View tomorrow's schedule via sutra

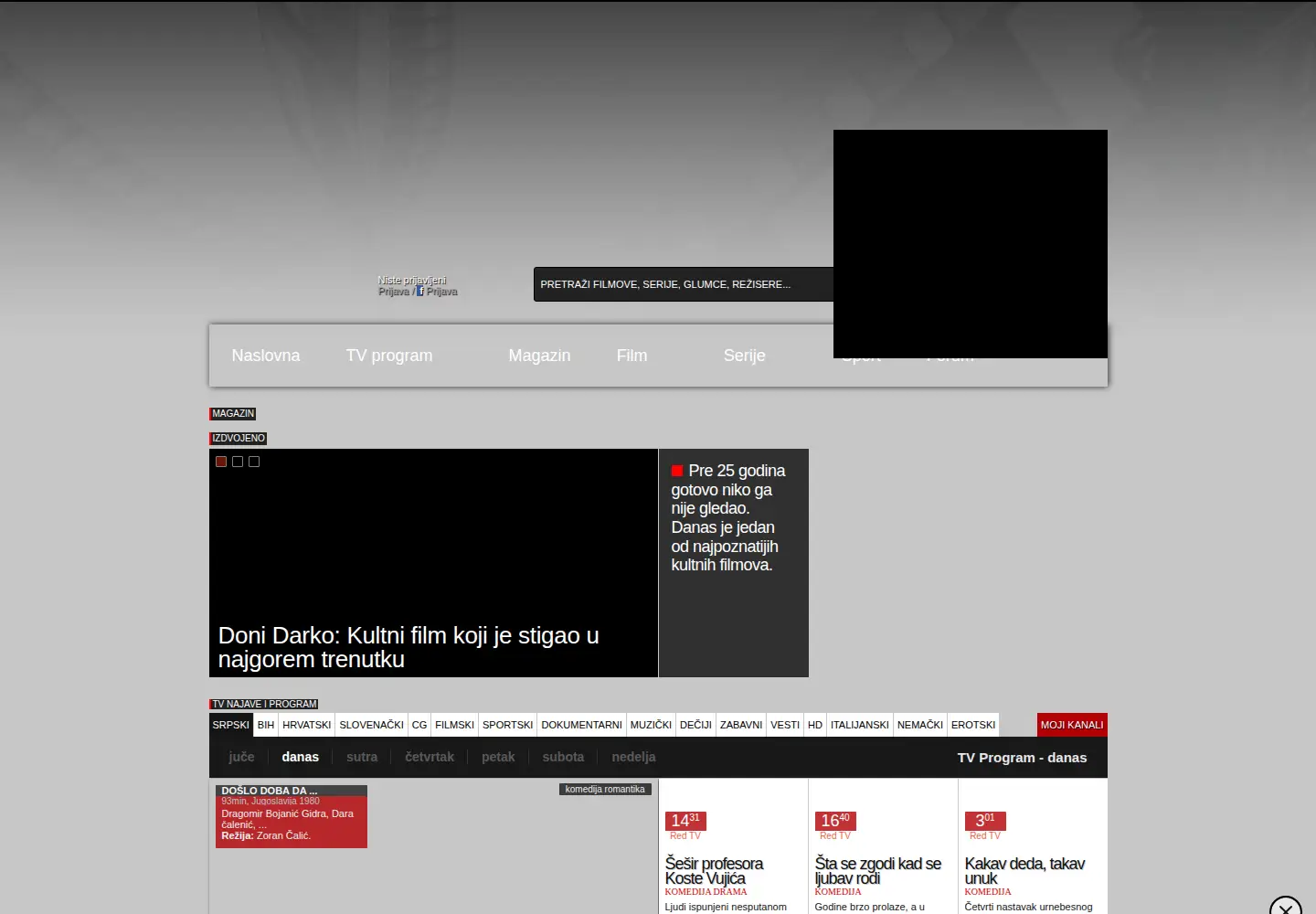(362, 757)
